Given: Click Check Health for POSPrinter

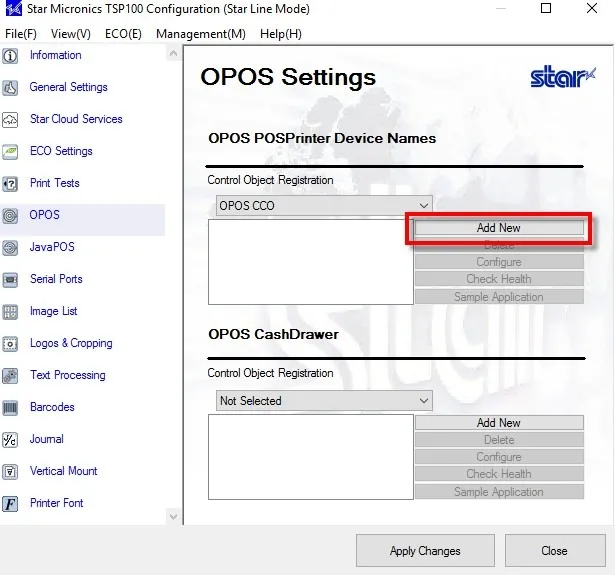Looking at the screenshot, I should tap(499, 279).
